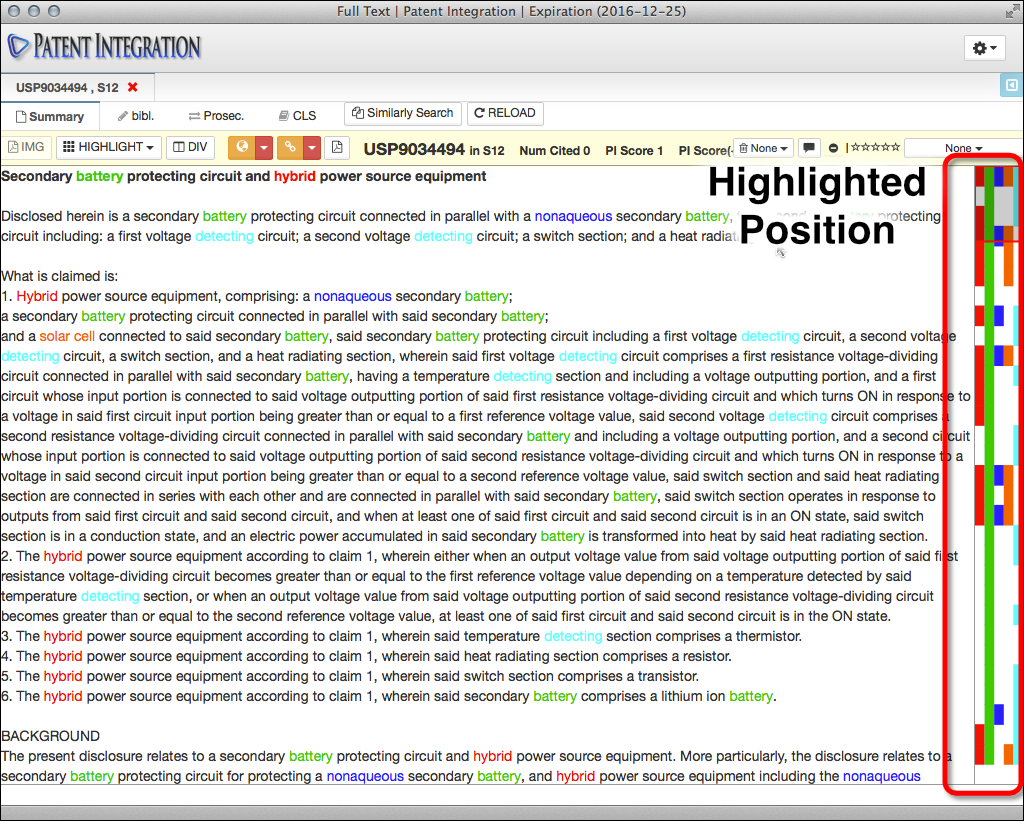Click the BACKGROUND section heading
Viewport: 1024px width, 821px height.
click(50, 736)
